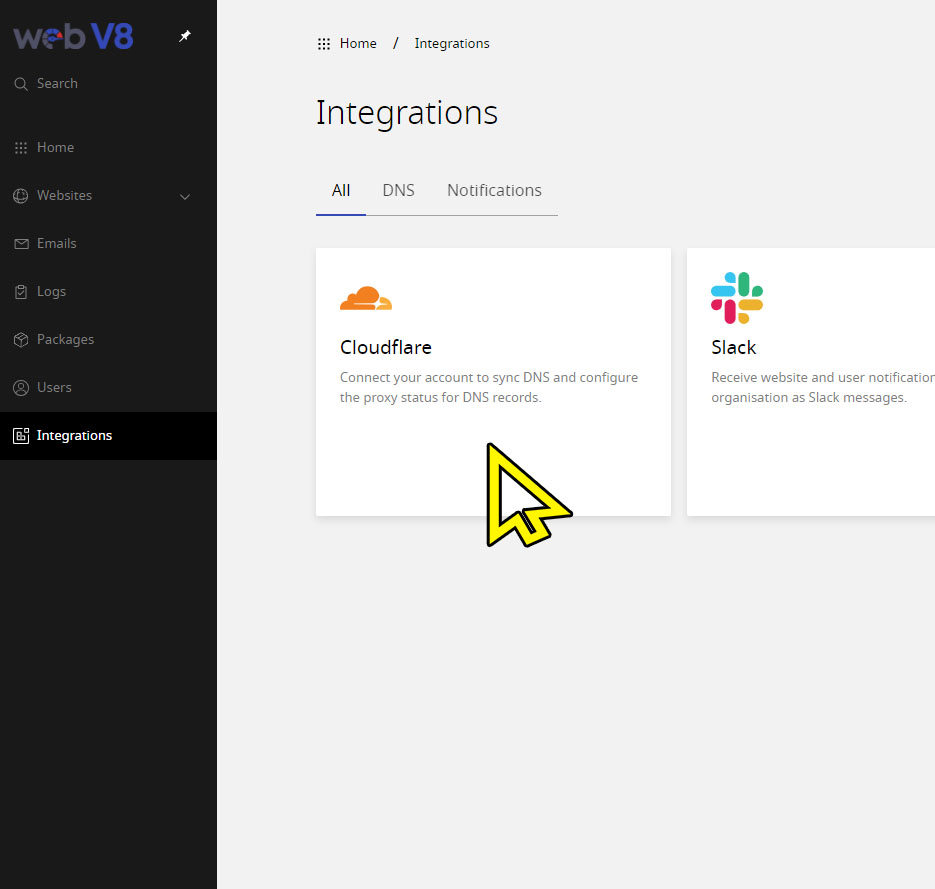935x889 pixels.
Task: Open Logs via the clipboard icon
Action: [21, 292]
